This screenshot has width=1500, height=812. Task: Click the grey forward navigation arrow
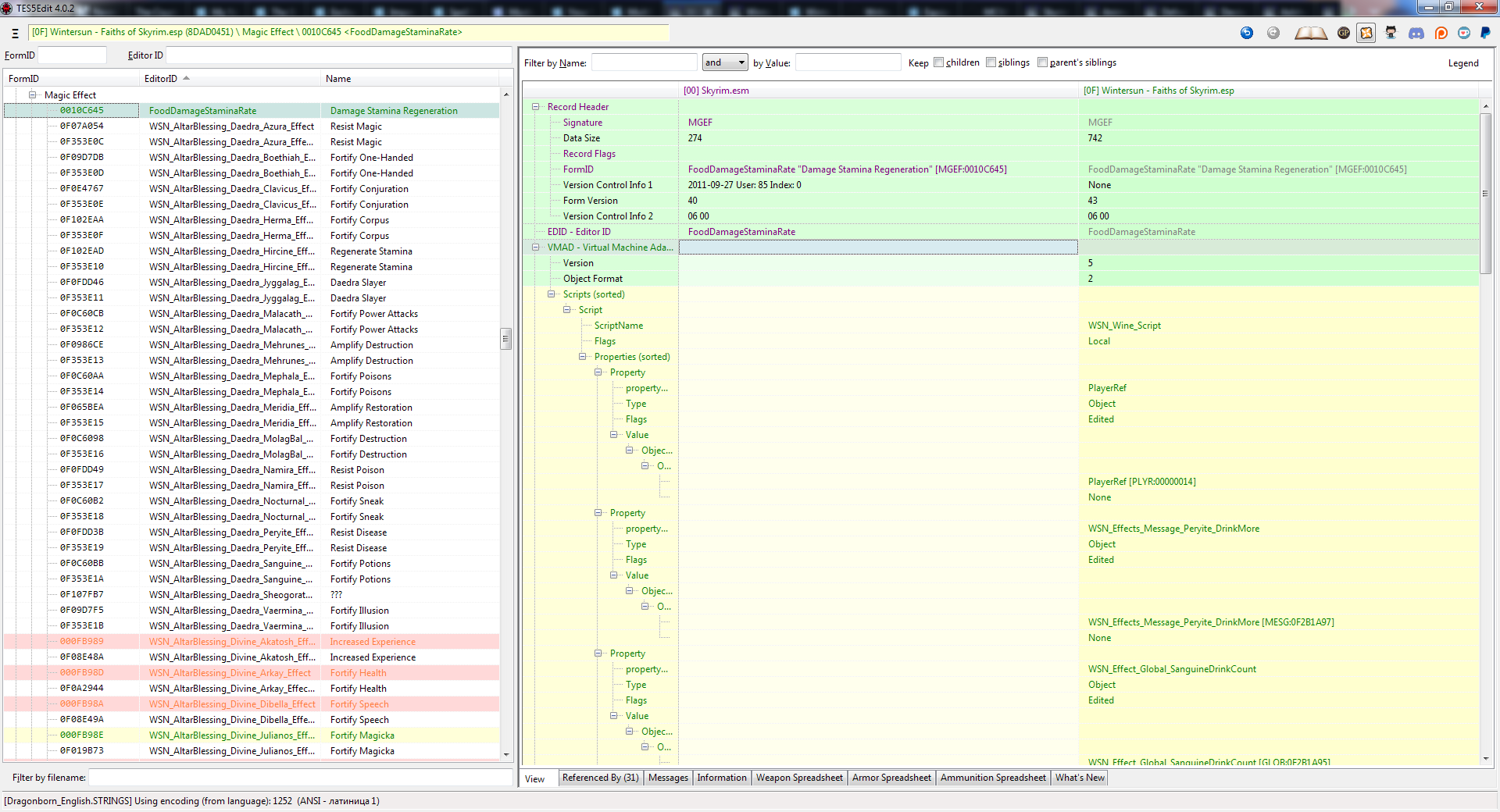click(1273, 33)
